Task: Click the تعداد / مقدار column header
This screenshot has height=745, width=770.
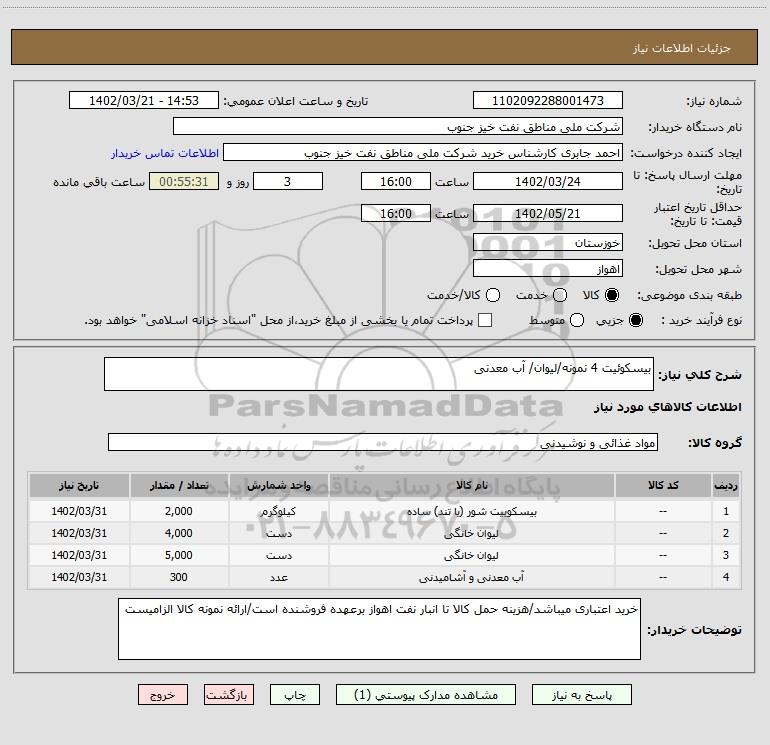Action: click(179, 485)
